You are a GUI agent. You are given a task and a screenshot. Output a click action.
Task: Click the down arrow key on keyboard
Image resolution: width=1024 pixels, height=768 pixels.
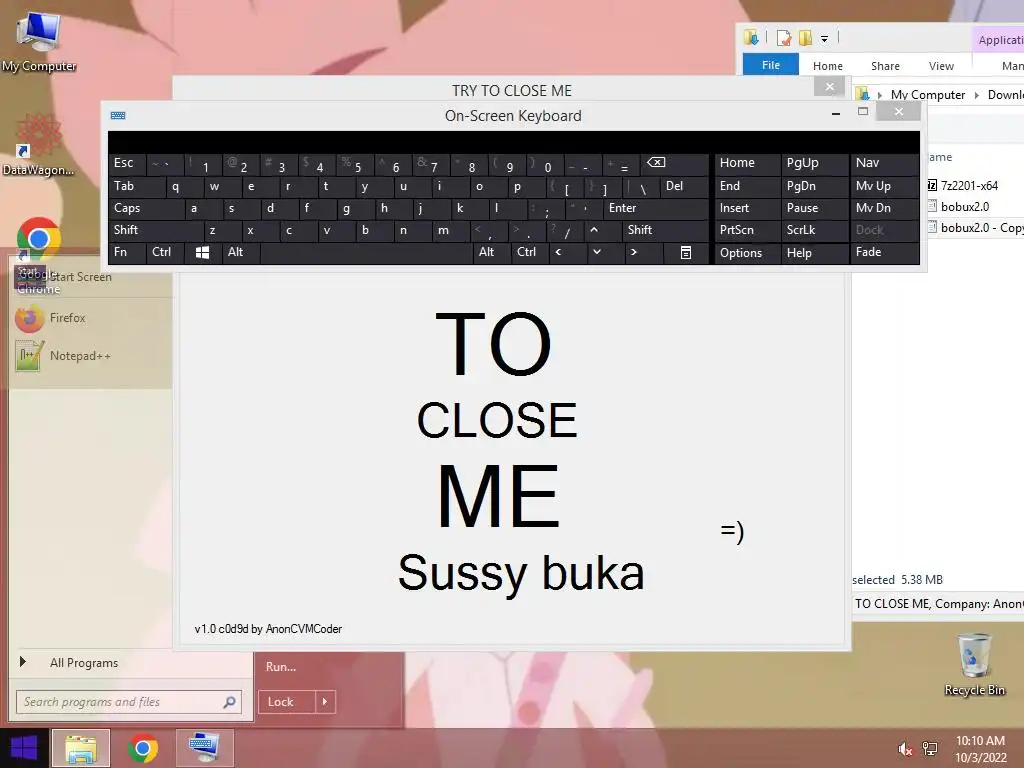(596, 252)
